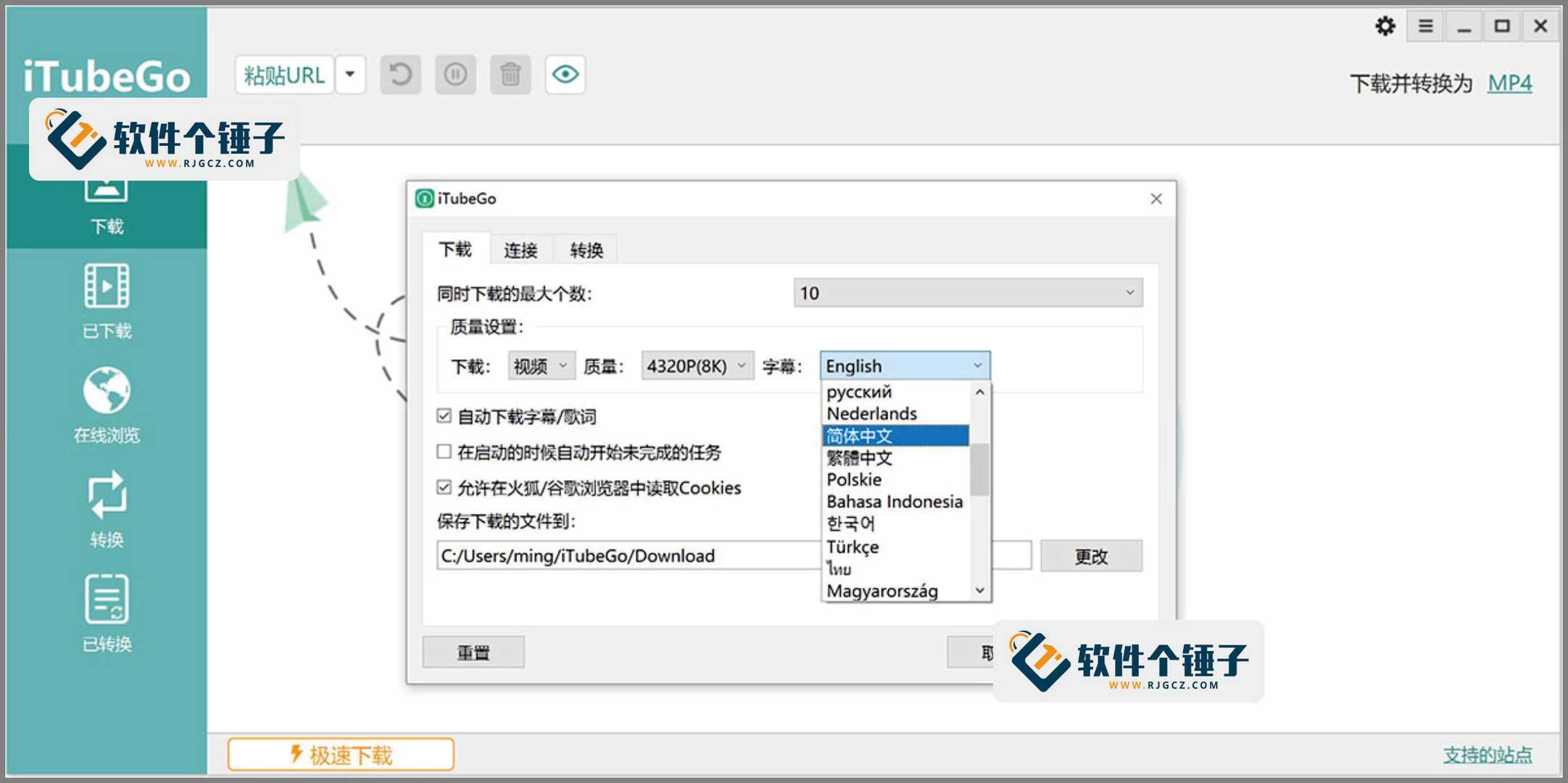
Task: Click the pause all downloads icon
Action: click(455, 75)
